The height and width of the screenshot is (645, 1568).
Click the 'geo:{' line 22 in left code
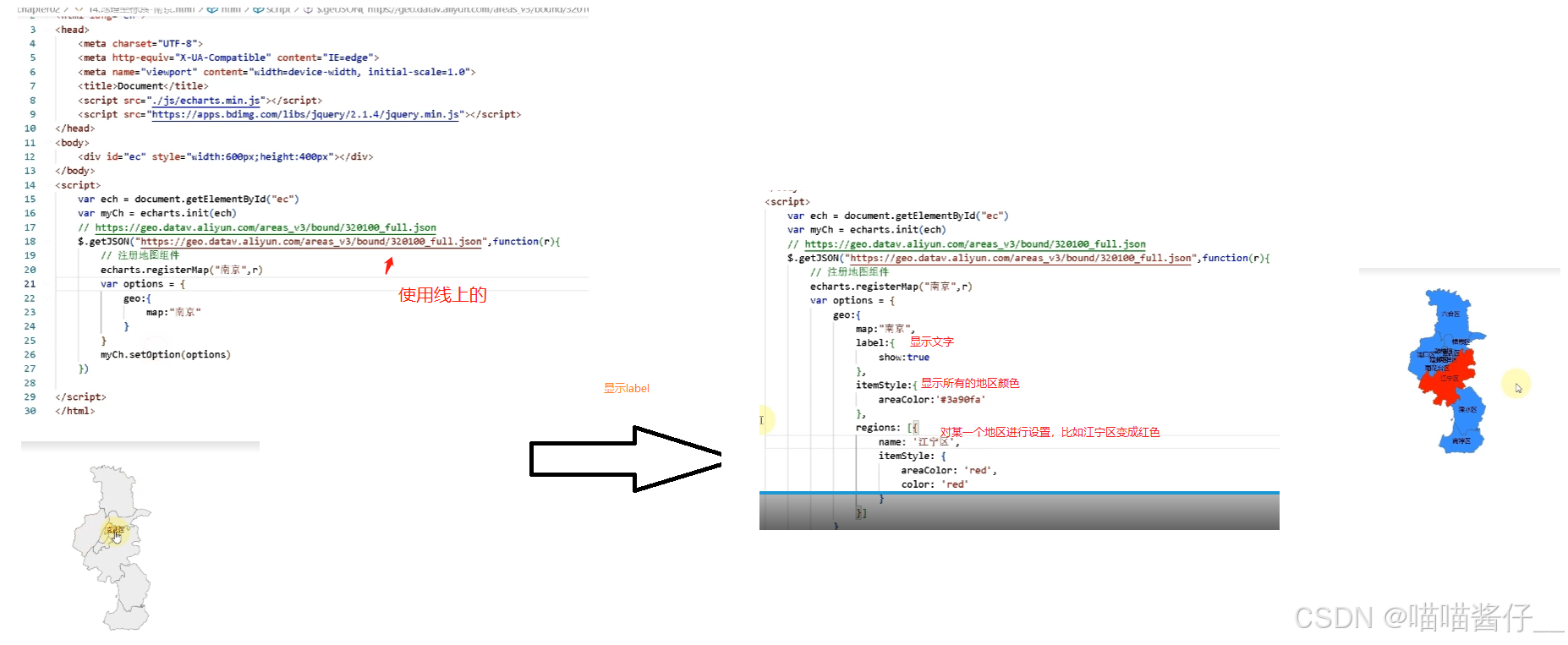[137, 298]
